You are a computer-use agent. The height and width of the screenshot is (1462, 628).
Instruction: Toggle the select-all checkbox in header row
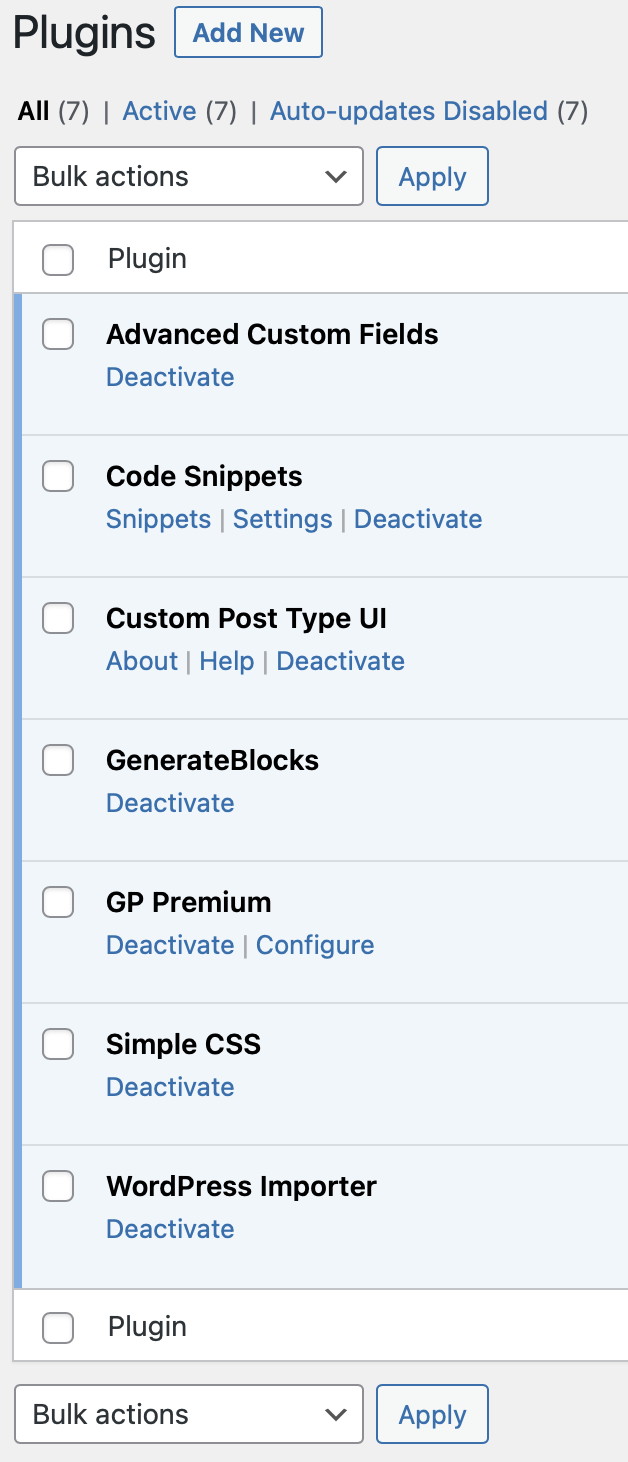pos(58,260)
